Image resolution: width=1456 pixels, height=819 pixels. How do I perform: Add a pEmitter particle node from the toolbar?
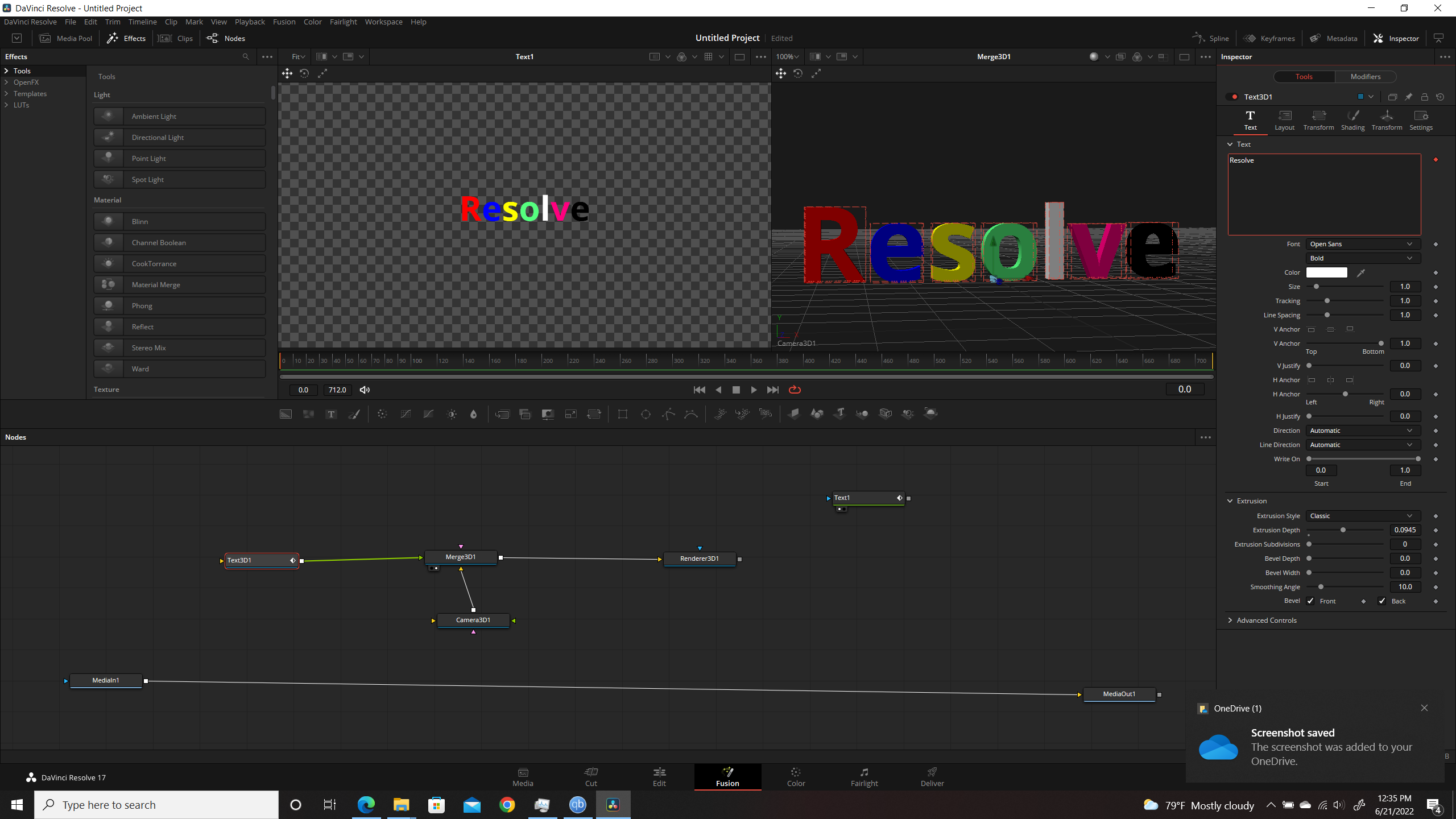pyautogui.click(x=720, y=414)
